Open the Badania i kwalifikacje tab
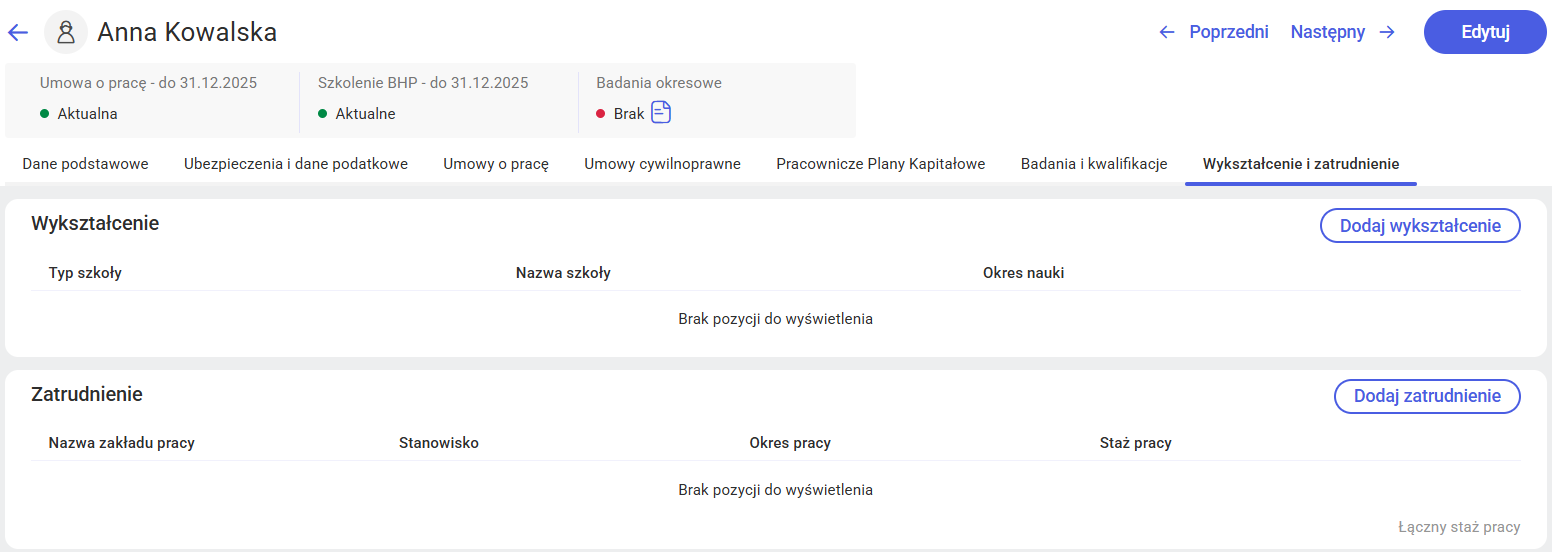 [1094, 164]
